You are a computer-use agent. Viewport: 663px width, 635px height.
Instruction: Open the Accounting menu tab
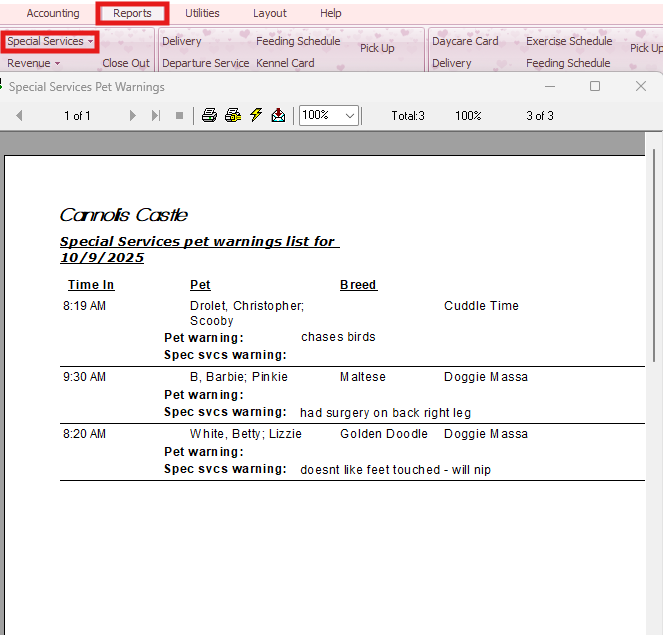tap(53, 13)
